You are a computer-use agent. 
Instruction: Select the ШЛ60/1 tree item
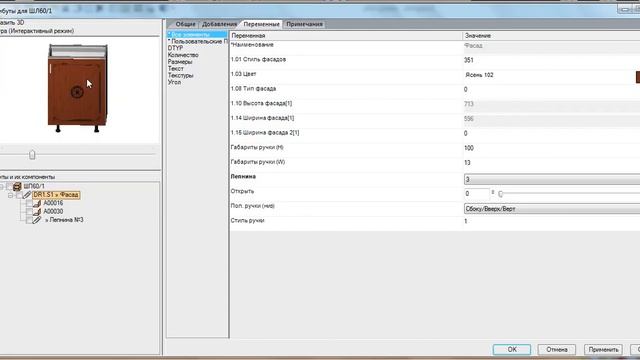point(34,186)
